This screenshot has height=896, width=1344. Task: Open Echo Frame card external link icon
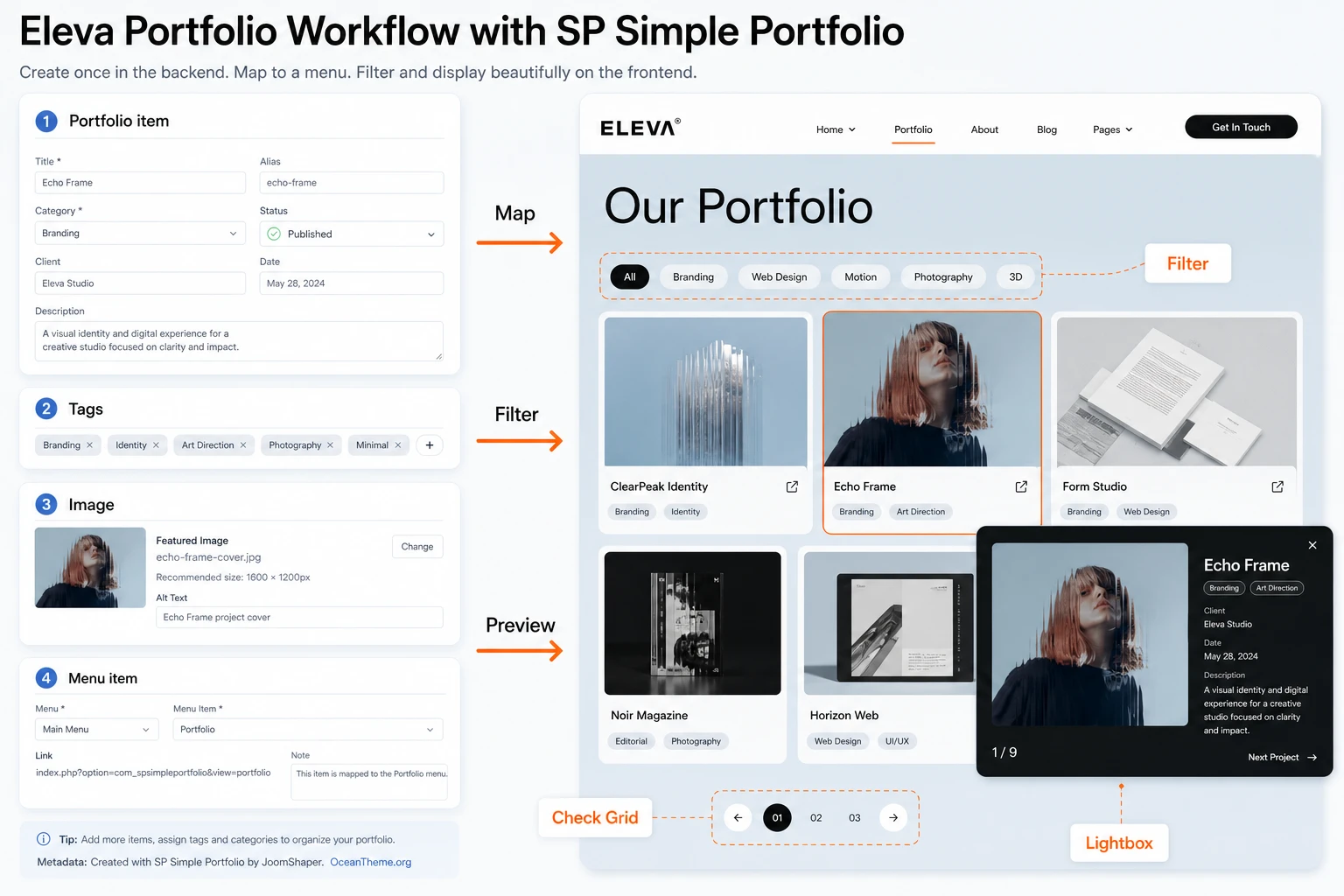coord(1021,486)
